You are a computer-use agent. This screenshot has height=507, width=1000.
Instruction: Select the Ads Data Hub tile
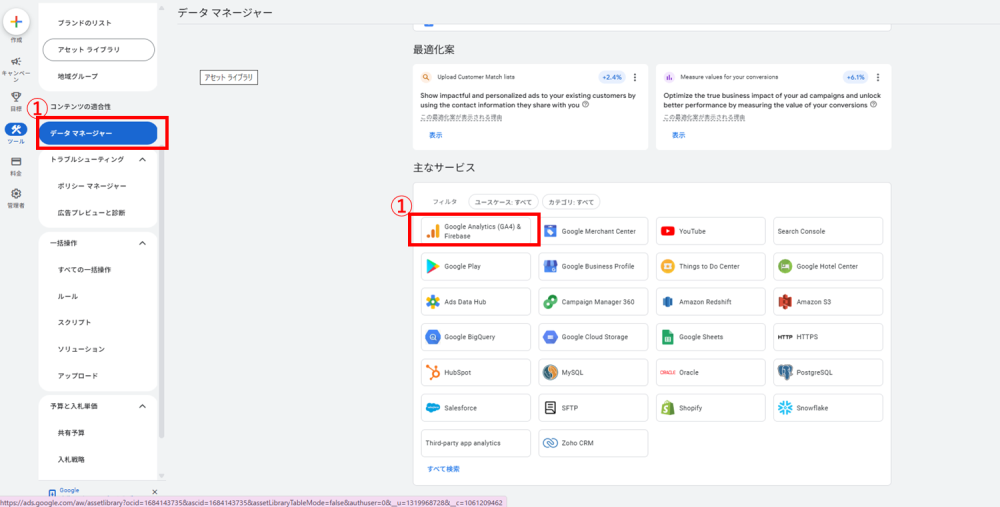pos(476,302)
